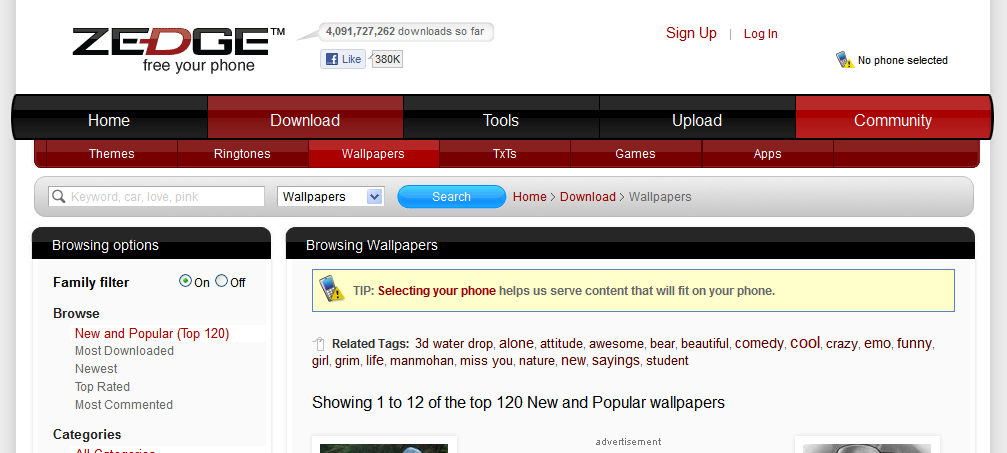Viewport: 1007px width, 453px height.
Task: Browse Most Downloaded wallpapers
Action: (125, 351)
